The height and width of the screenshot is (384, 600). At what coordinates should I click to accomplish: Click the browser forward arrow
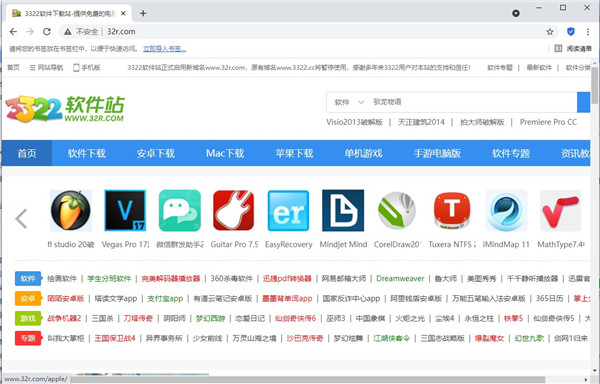coord(30,32)
